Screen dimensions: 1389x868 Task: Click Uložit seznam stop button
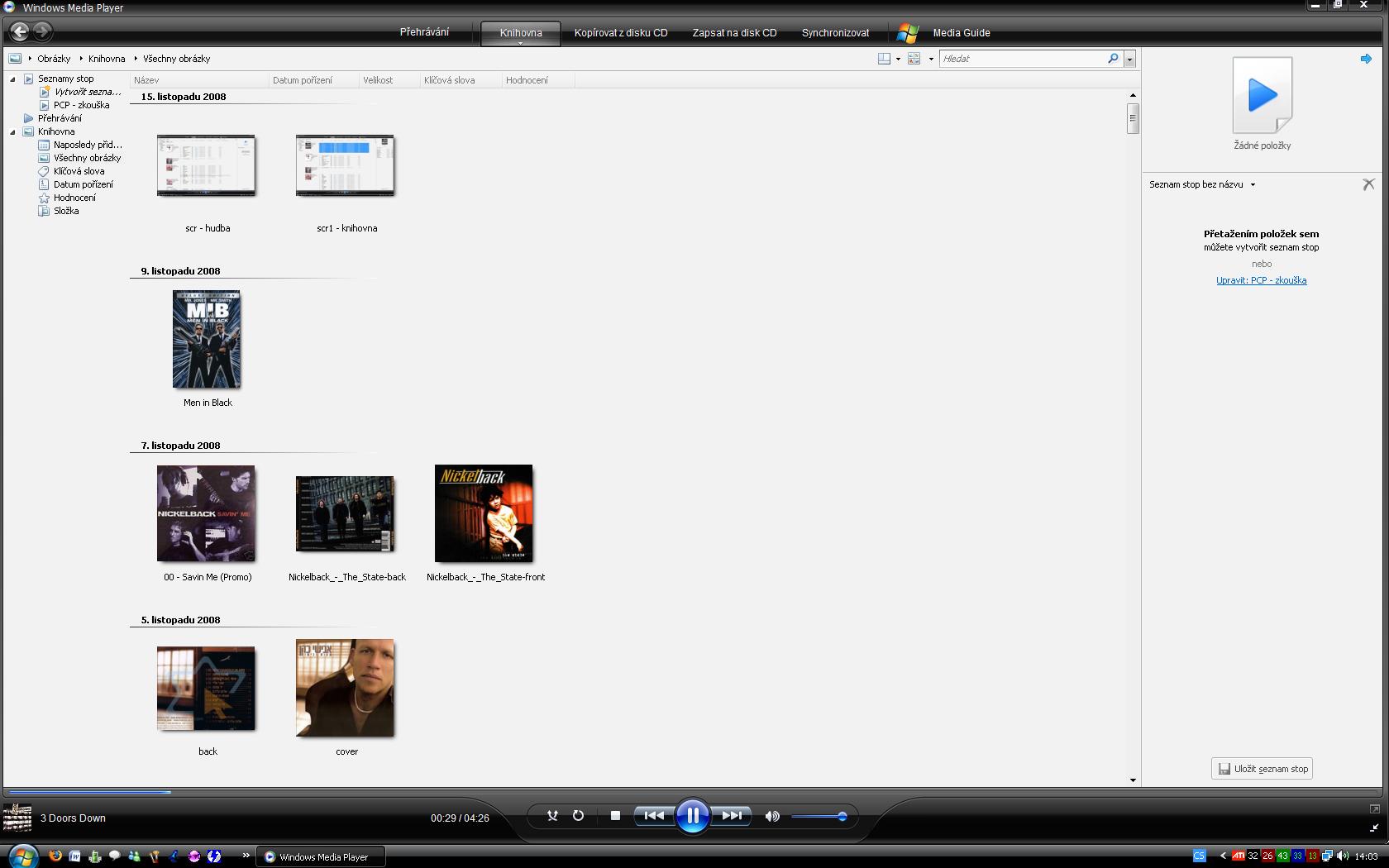(x=1262, y=769)
